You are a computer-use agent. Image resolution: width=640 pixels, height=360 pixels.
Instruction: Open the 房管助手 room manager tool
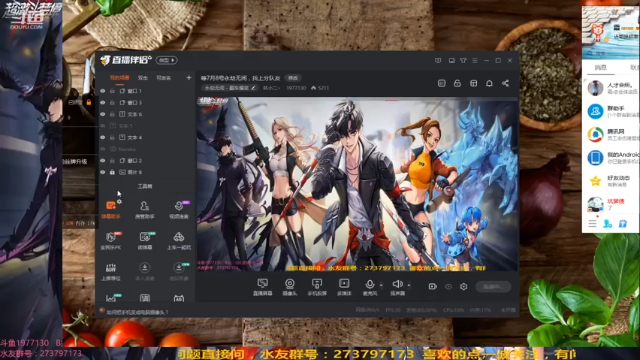coord(144,209)
